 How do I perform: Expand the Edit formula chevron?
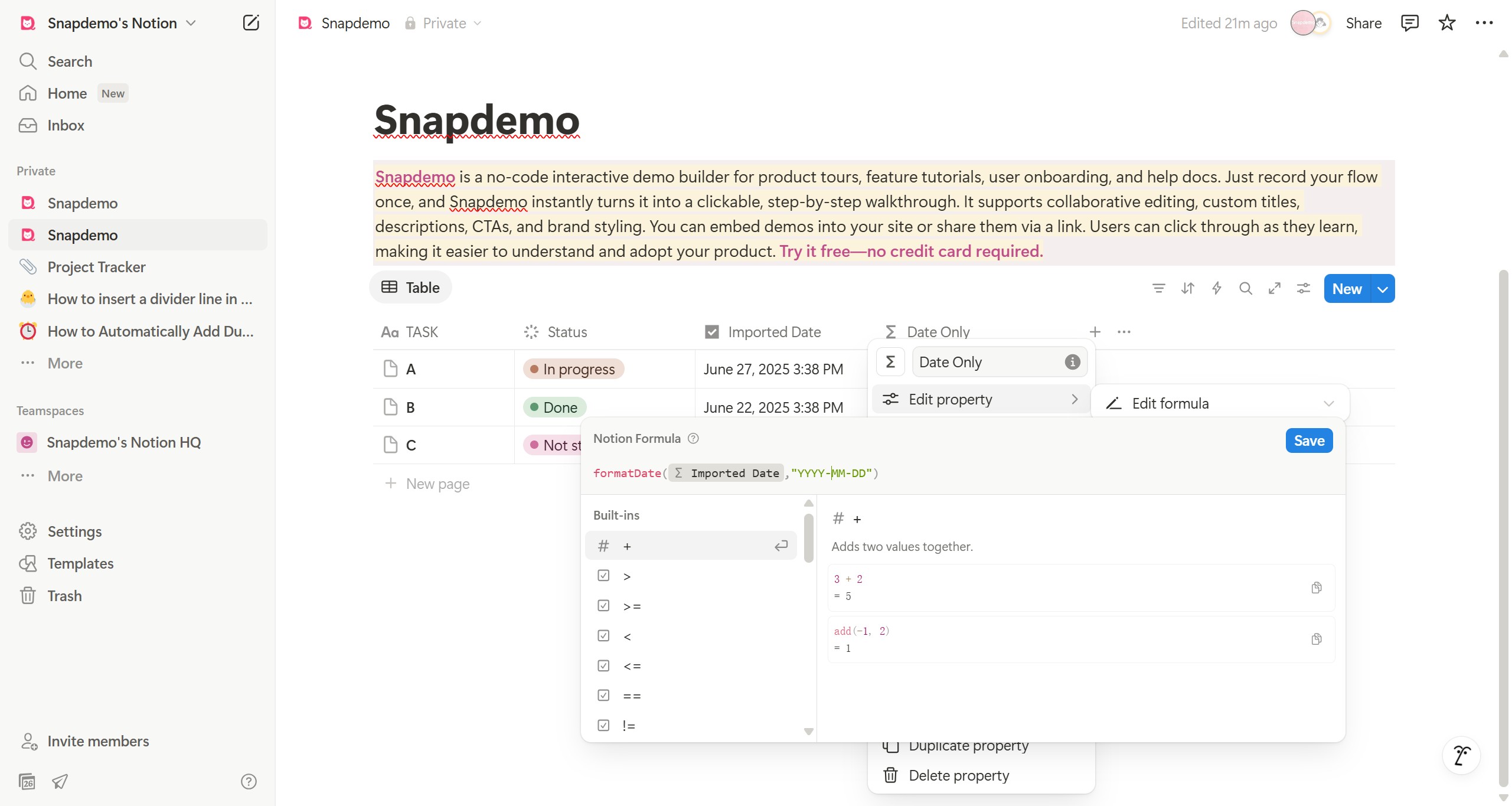(1328, 403)
